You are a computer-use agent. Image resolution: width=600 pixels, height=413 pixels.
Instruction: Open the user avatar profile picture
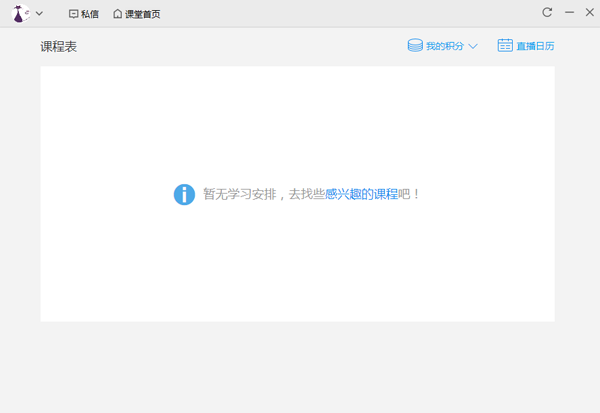[x=21, y=14]
